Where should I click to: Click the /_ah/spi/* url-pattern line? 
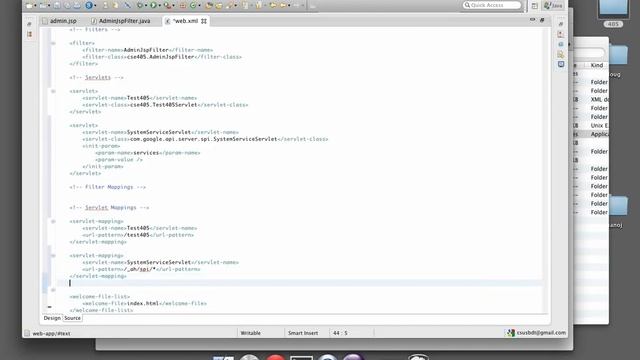141,269
